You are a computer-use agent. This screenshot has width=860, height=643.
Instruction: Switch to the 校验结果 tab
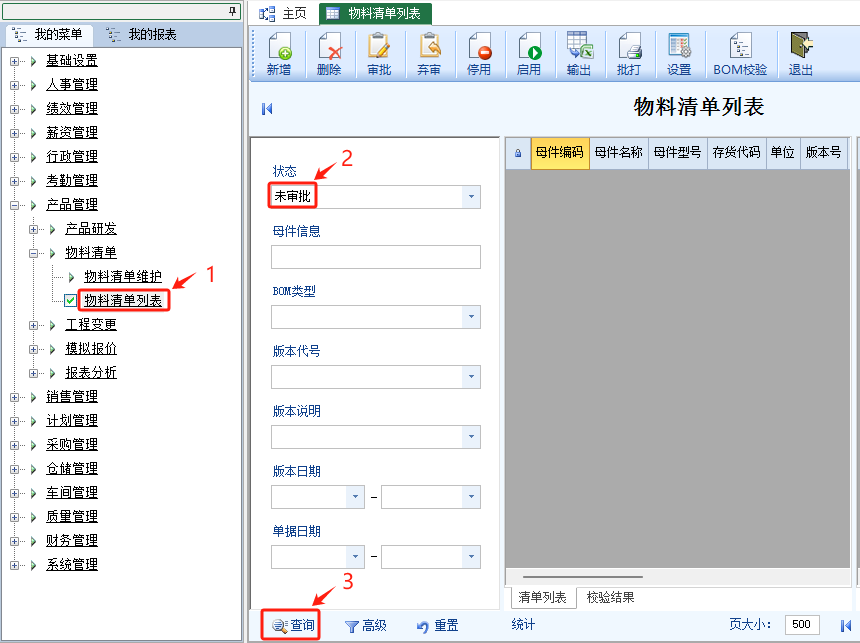coord(610,598)
